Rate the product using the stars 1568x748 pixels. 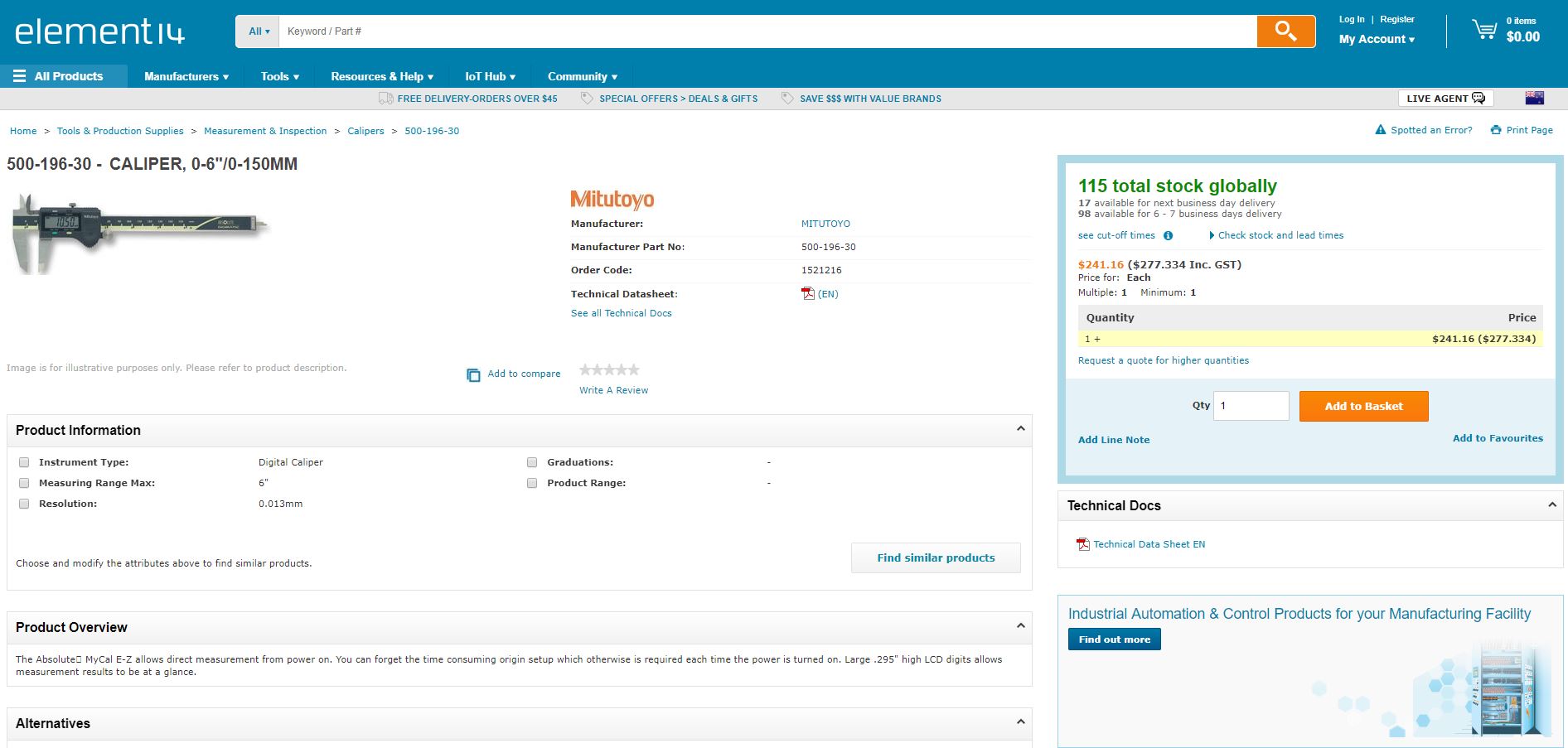[609, 369]
